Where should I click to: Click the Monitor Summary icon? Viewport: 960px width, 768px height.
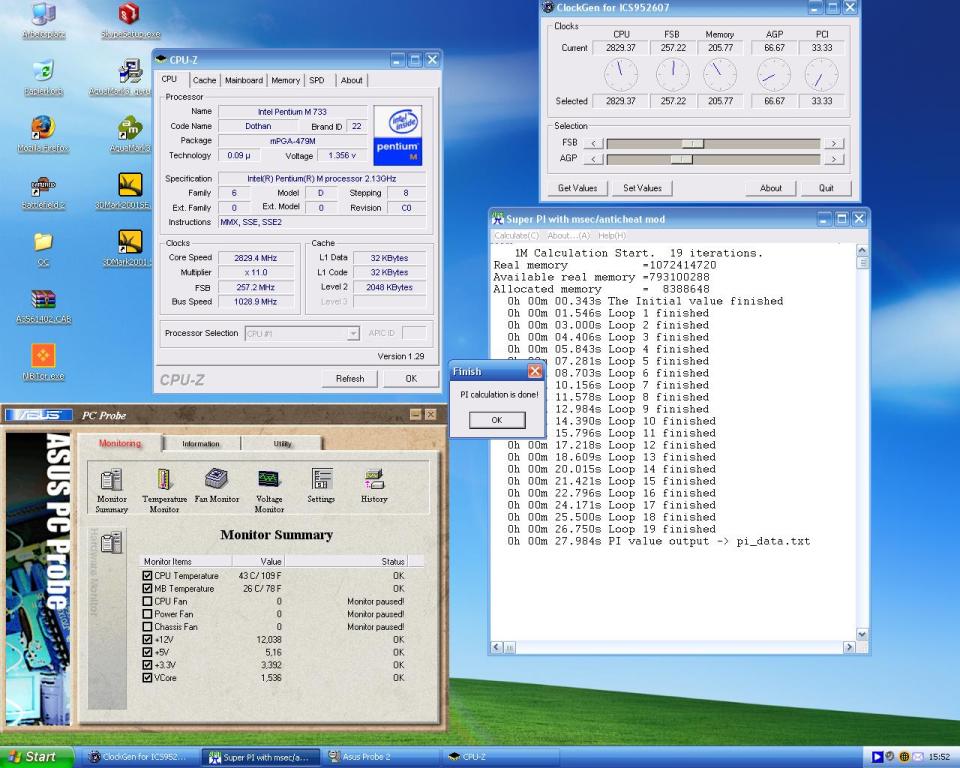111,480
